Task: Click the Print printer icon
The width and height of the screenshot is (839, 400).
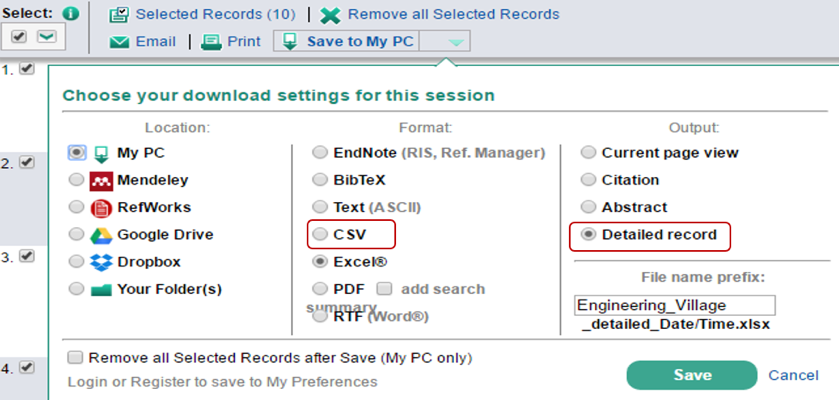Action: point(211,42)
